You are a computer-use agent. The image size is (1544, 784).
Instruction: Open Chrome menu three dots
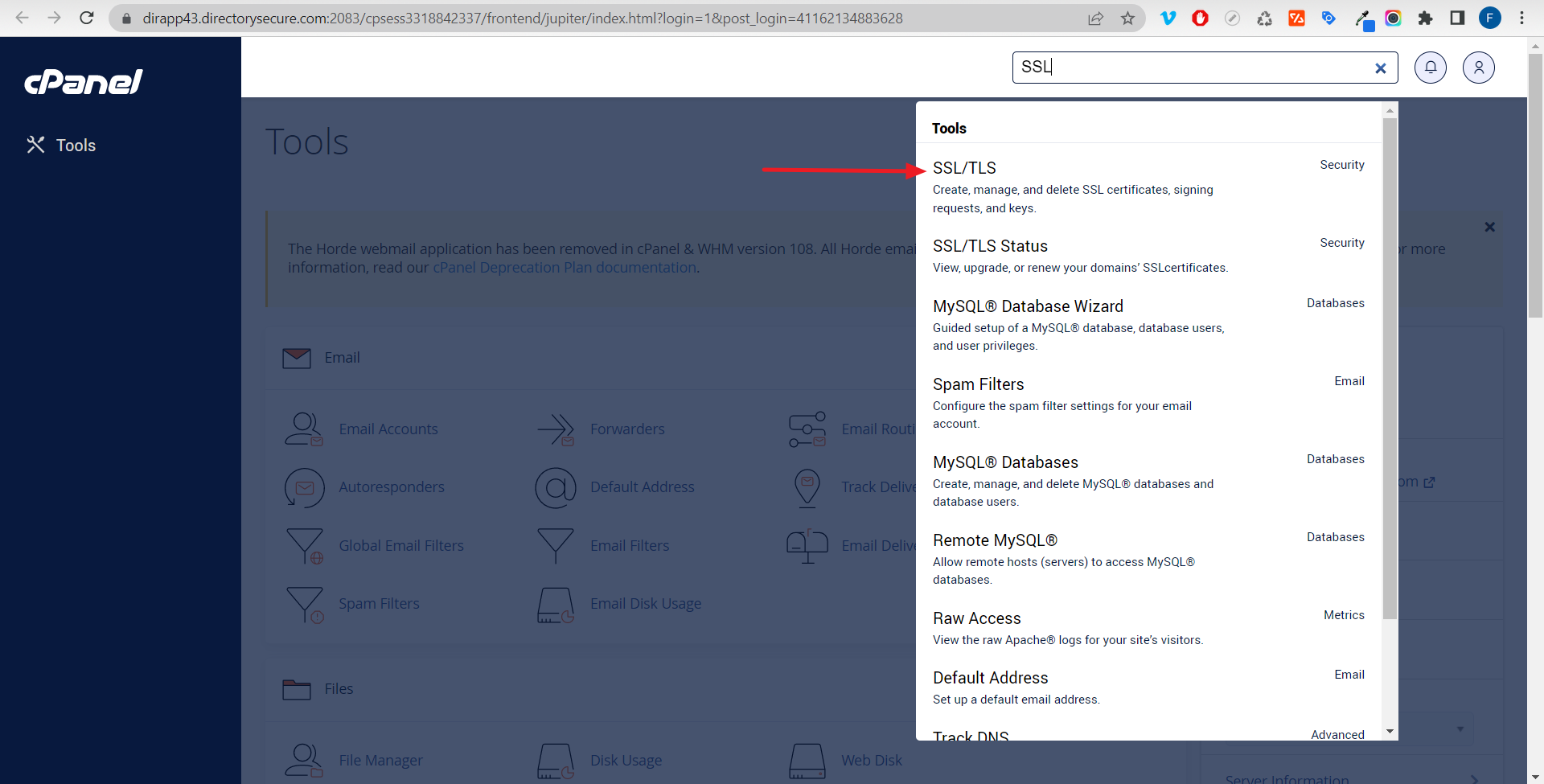[1521, 18]
